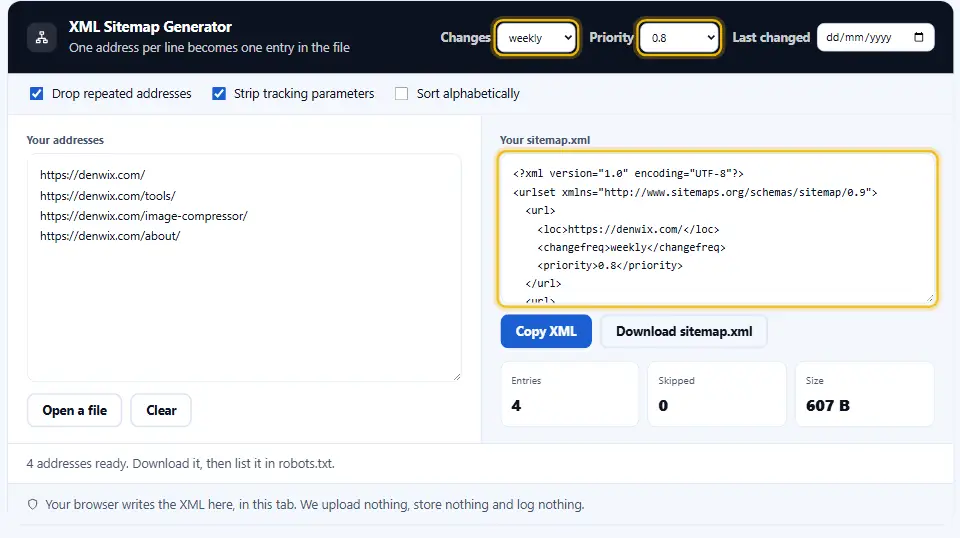Uncheck Drop repeated addresses checkbox
Image resolution: width=960 pixels, height=538 pixels.
[x=37, y=94]
